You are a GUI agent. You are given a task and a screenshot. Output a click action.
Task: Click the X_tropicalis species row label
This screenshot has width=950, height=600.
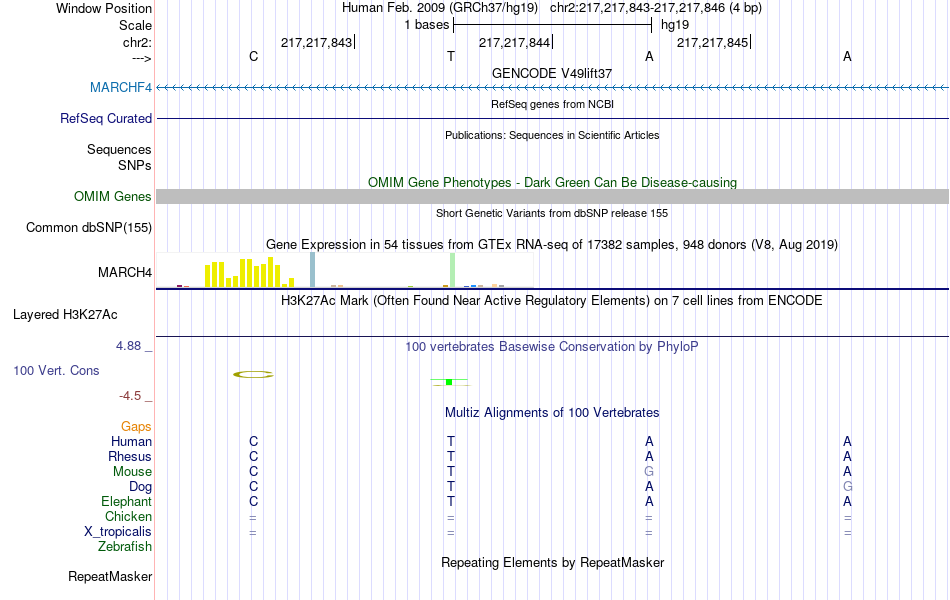click(x=118, y=532)
